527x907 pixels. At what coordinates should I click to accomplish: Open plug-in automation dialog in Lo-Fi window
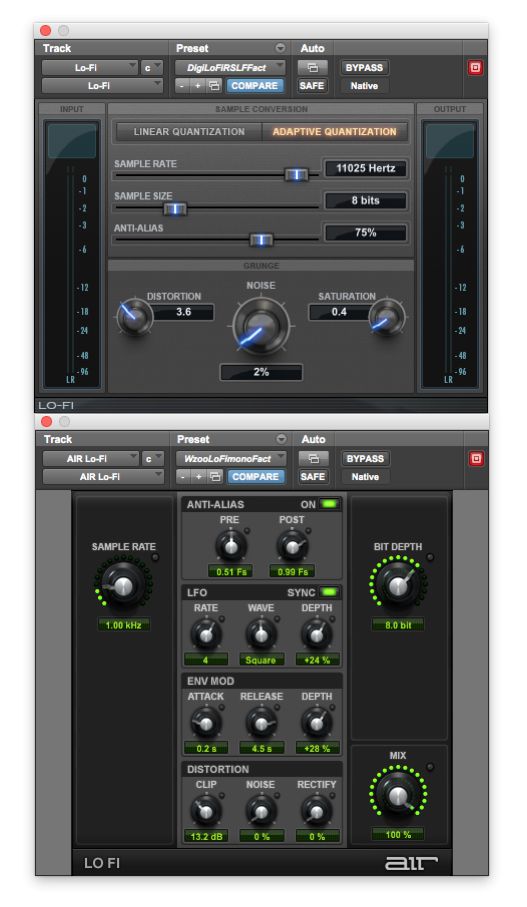coord(312,68)
